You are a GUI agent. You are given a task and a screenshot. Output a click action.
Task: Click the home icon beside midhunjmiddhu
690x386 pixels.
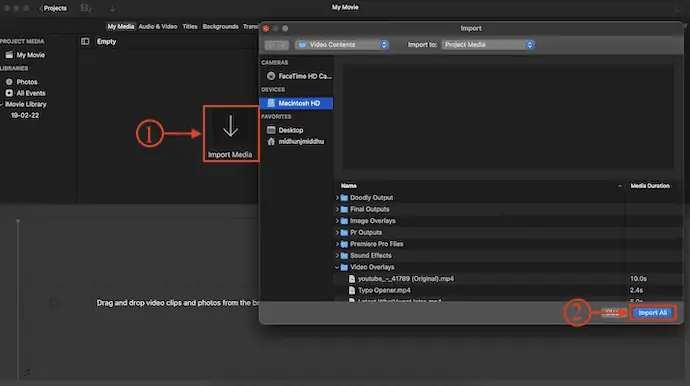click(271, 141)
